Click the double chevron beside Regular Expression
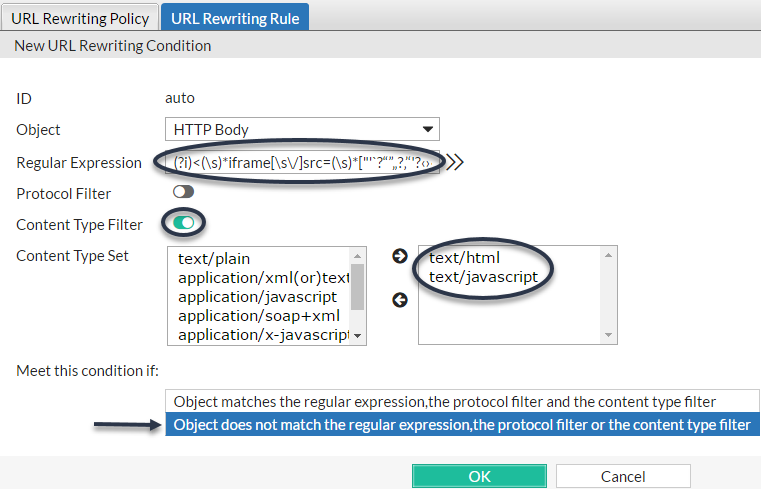Screen dimensions: 761x489 [455, 163]
